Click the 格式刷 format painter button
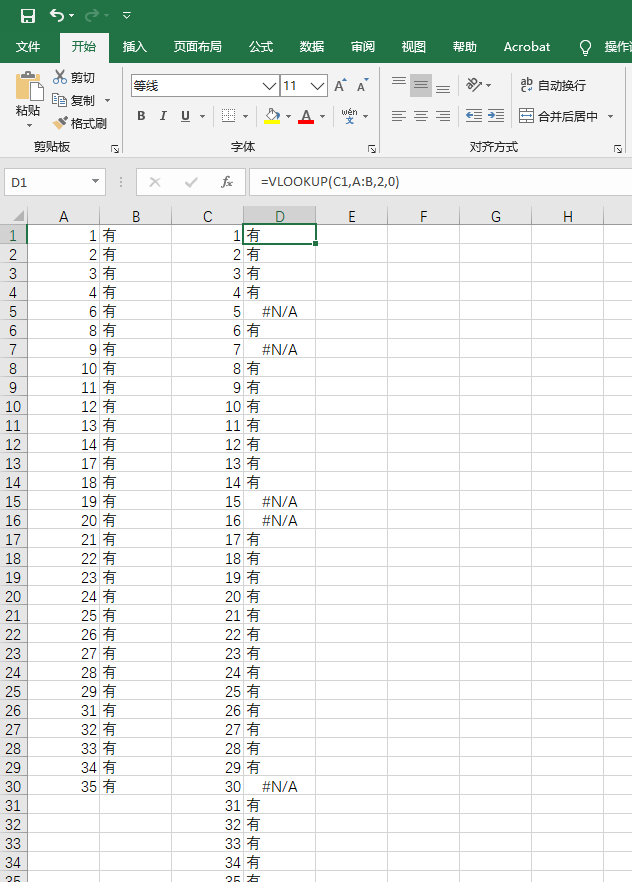Viewport: 632px width, 882px height. pyautogui.click(x=79, y=123)
